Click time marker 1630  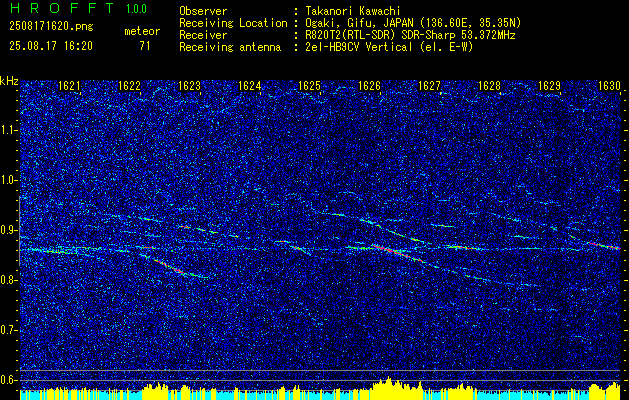point(609,85)
